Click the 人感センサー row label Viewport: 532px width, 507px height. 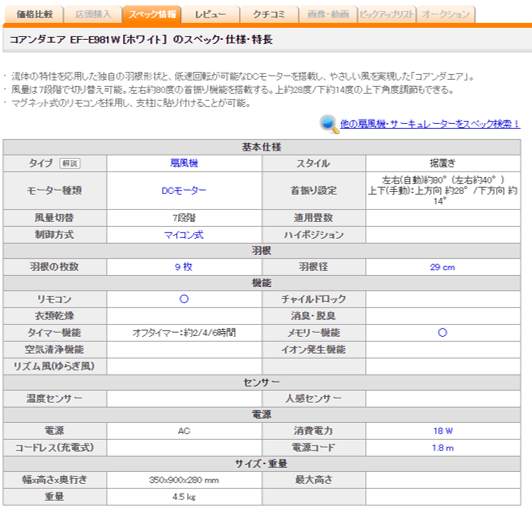(x=314, y=398)
